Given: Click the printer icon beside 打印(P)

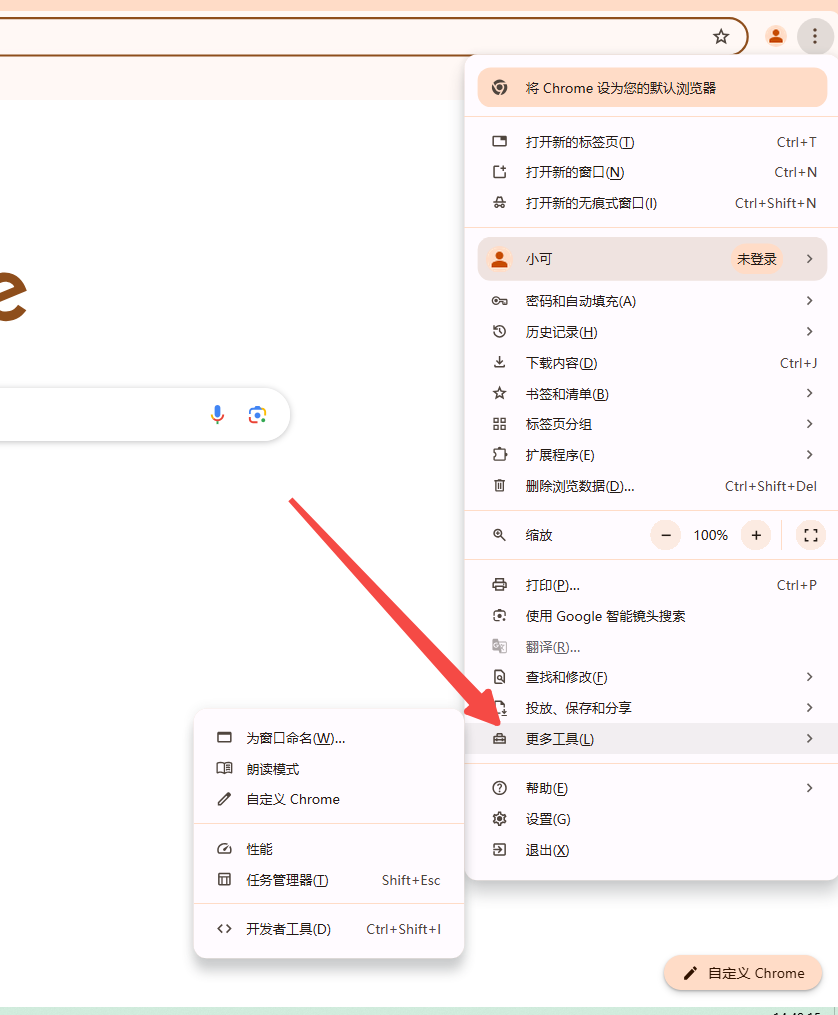Looking at the screenshot, I should click(x=500, y=585).
